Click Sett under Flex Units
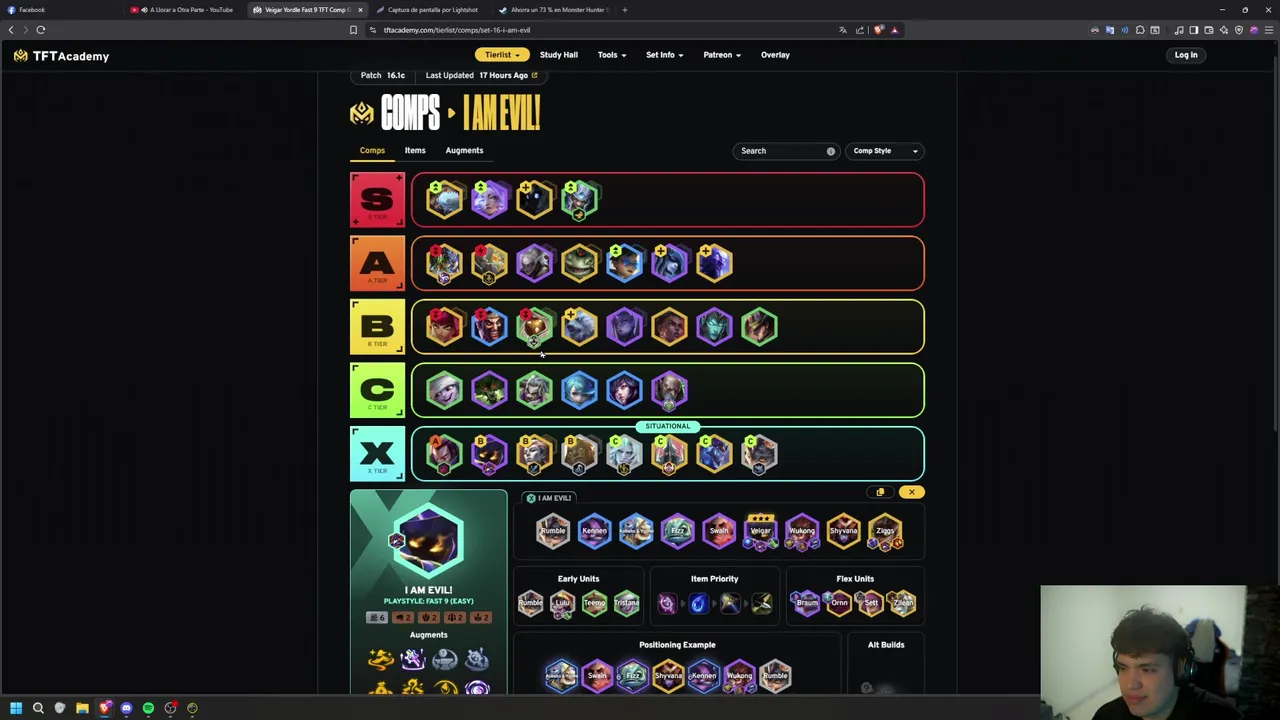Screen dimensions: 1280x720 pyautogui.click(x=870, y=603)
